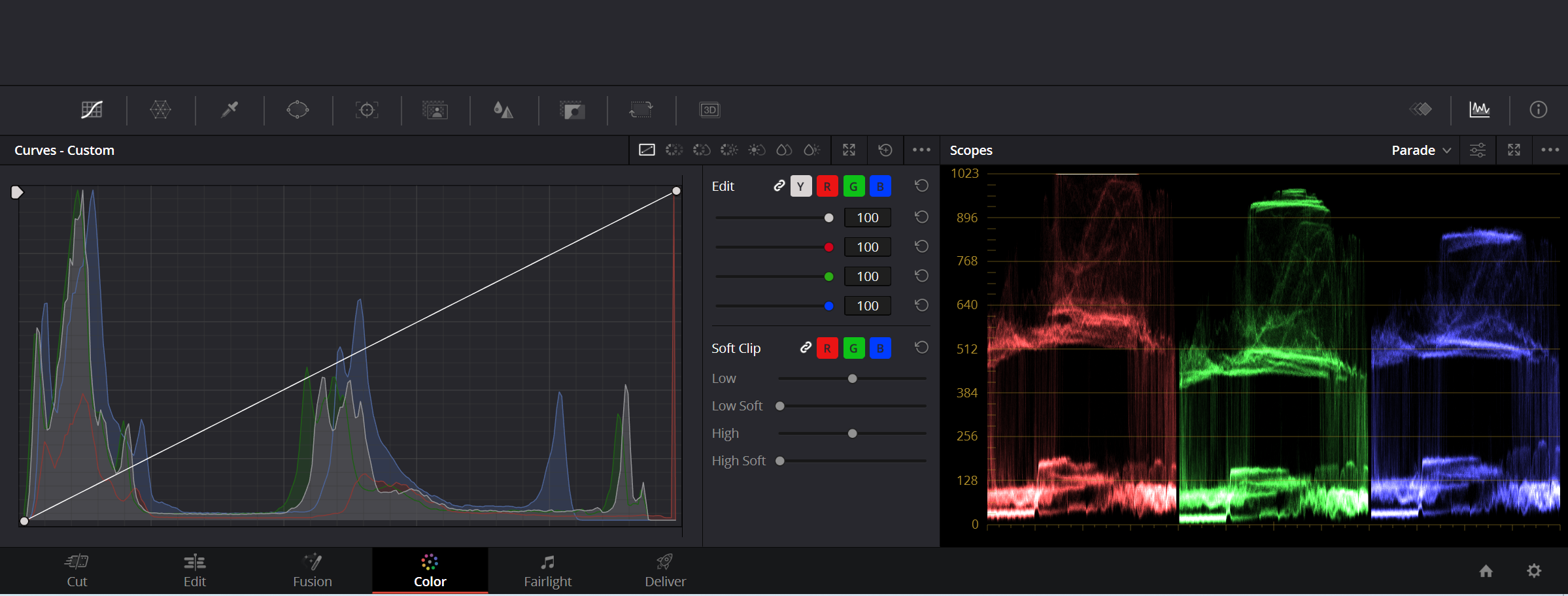
Task: Expand the Curves panel view
Action: coord(849,150)
